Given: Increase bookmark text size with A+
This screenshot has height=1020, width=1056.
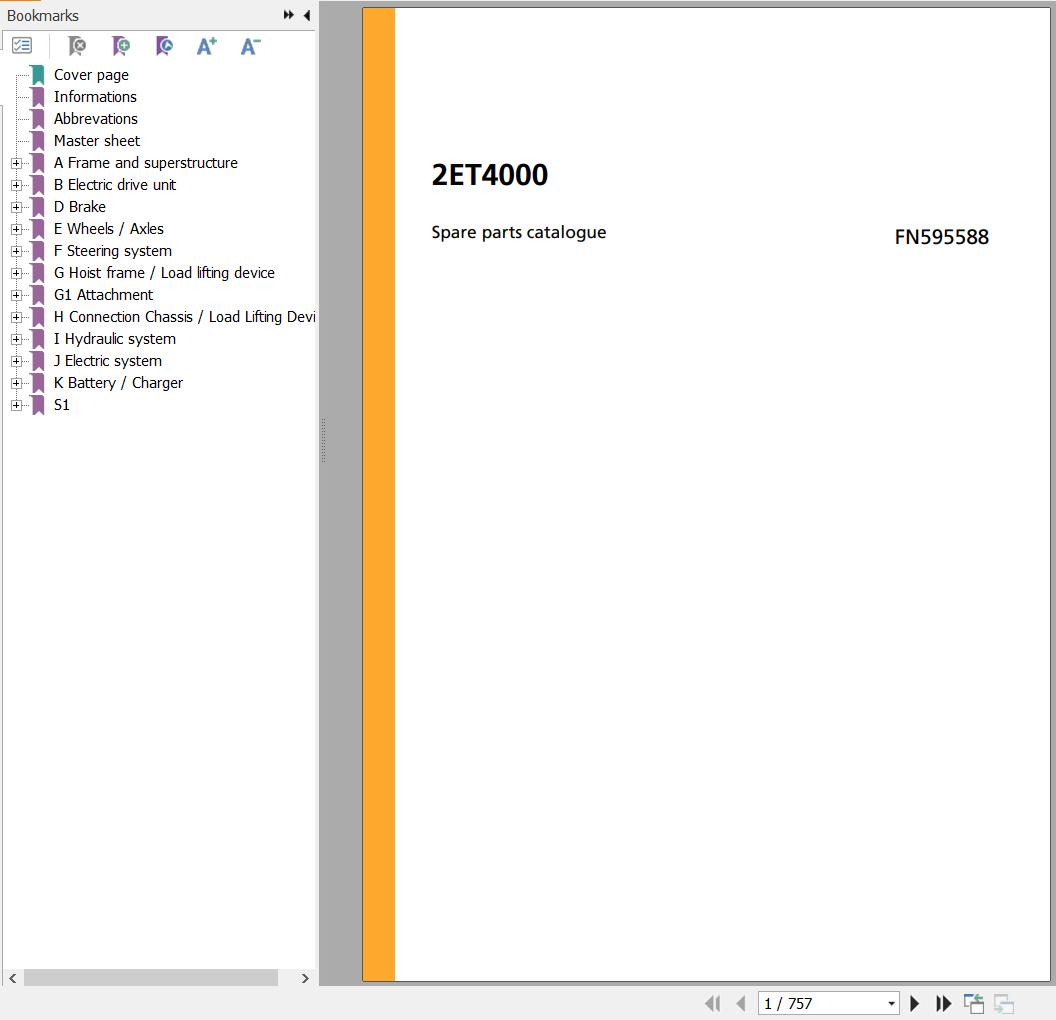Looking at the screenshot, I should pyautogui.click(x=207, y=46).
